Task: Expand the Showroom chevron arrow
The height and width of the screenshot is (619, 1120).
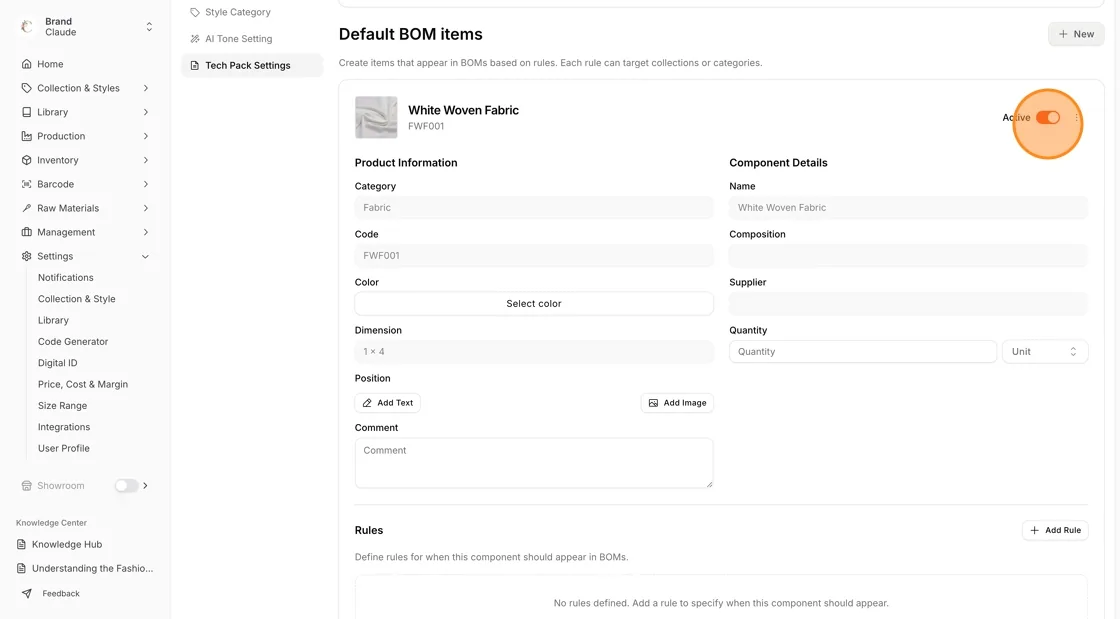Action: [146, 485]
